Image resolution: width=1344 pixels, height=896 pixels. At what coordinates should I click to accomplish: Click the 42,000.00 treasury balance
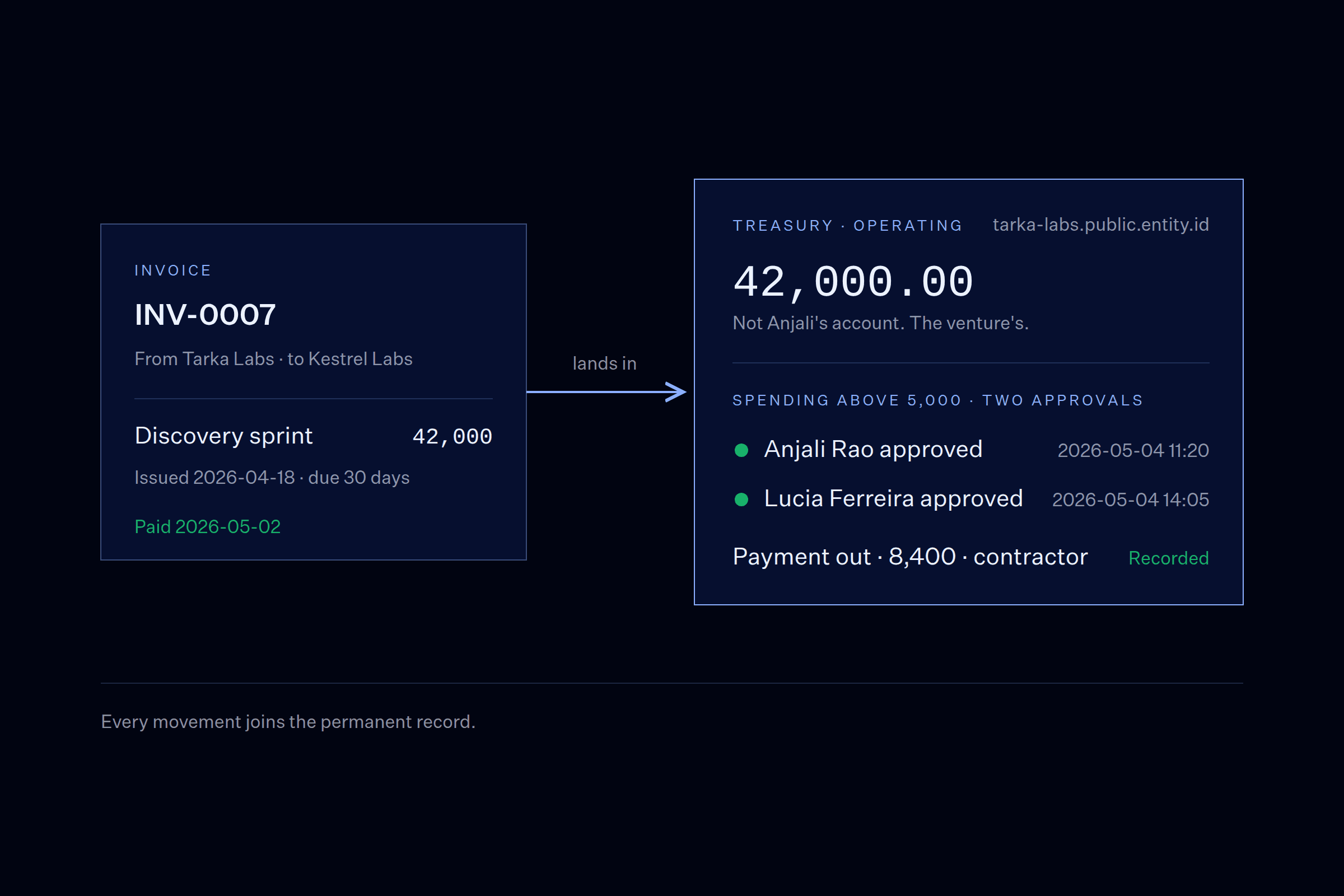tap(852, 282)
